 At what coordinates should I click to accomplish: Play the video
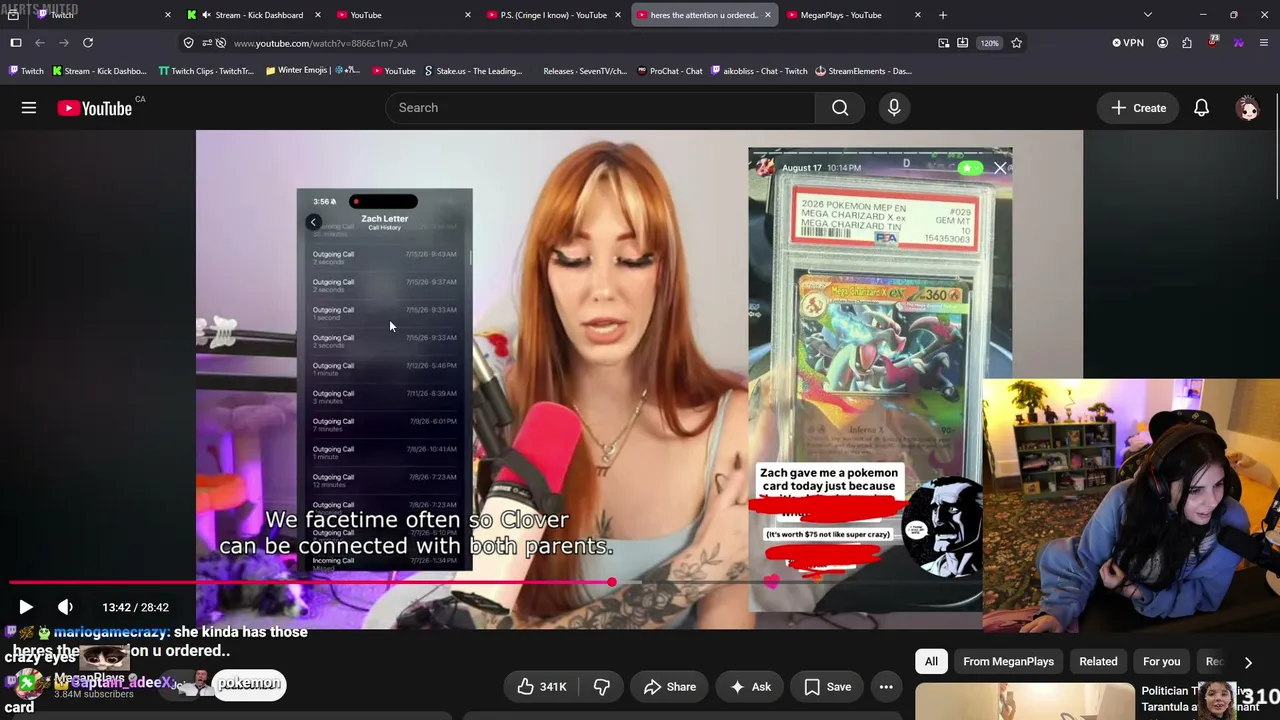point(26,607)
